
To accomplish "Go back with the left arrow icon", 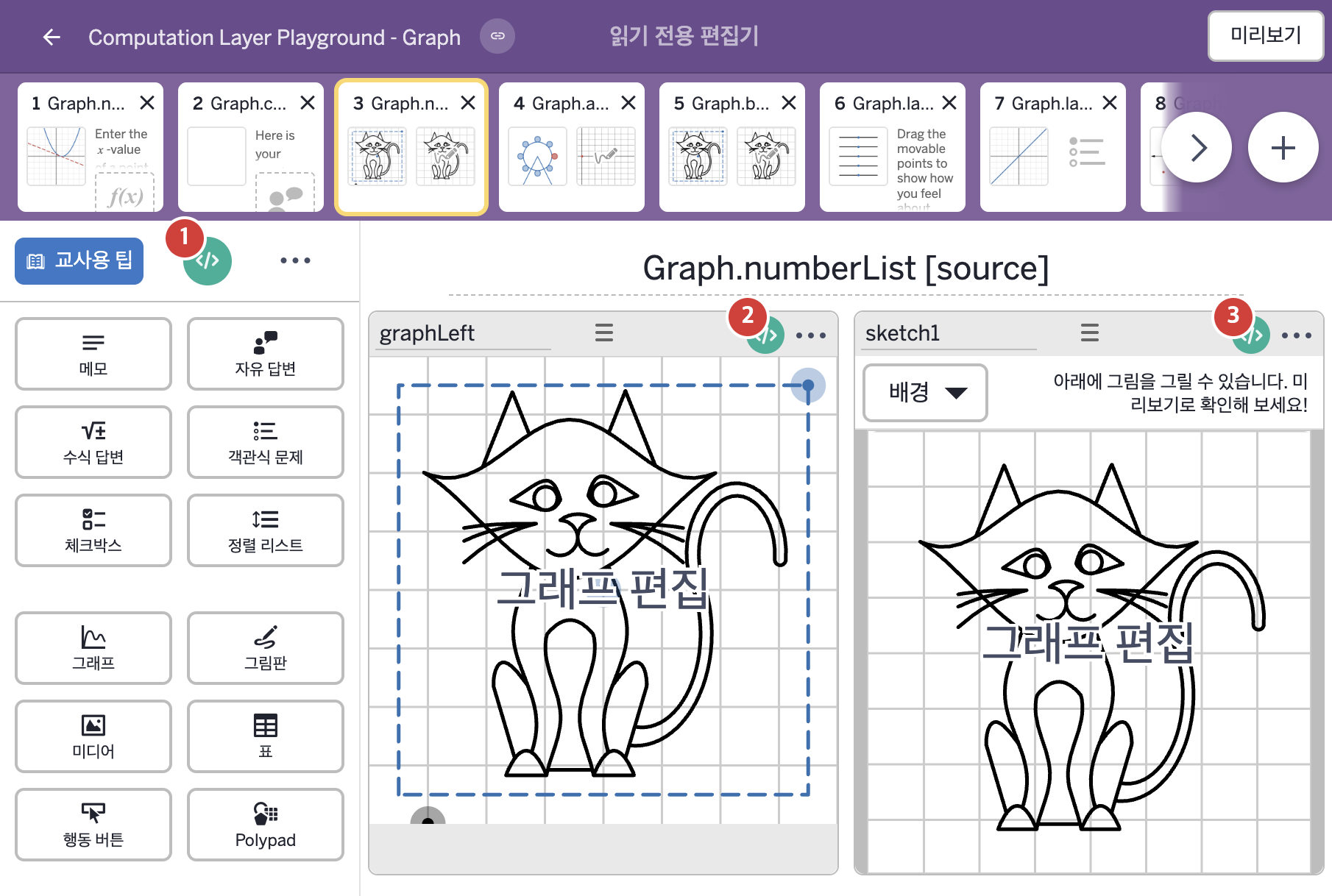I will pos(52,37).
